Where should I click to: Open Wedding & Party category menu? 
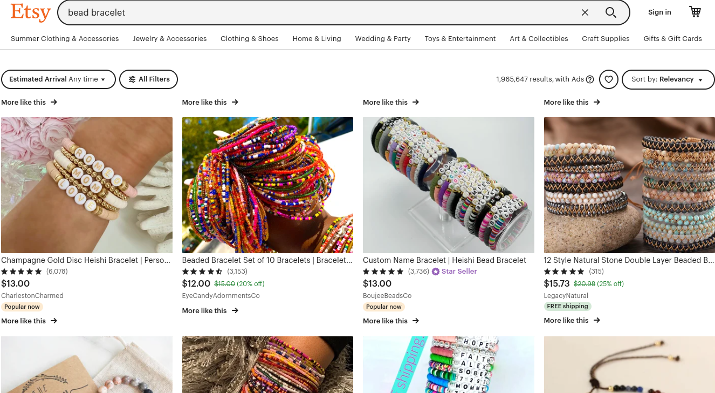click(x=383, y=39)
